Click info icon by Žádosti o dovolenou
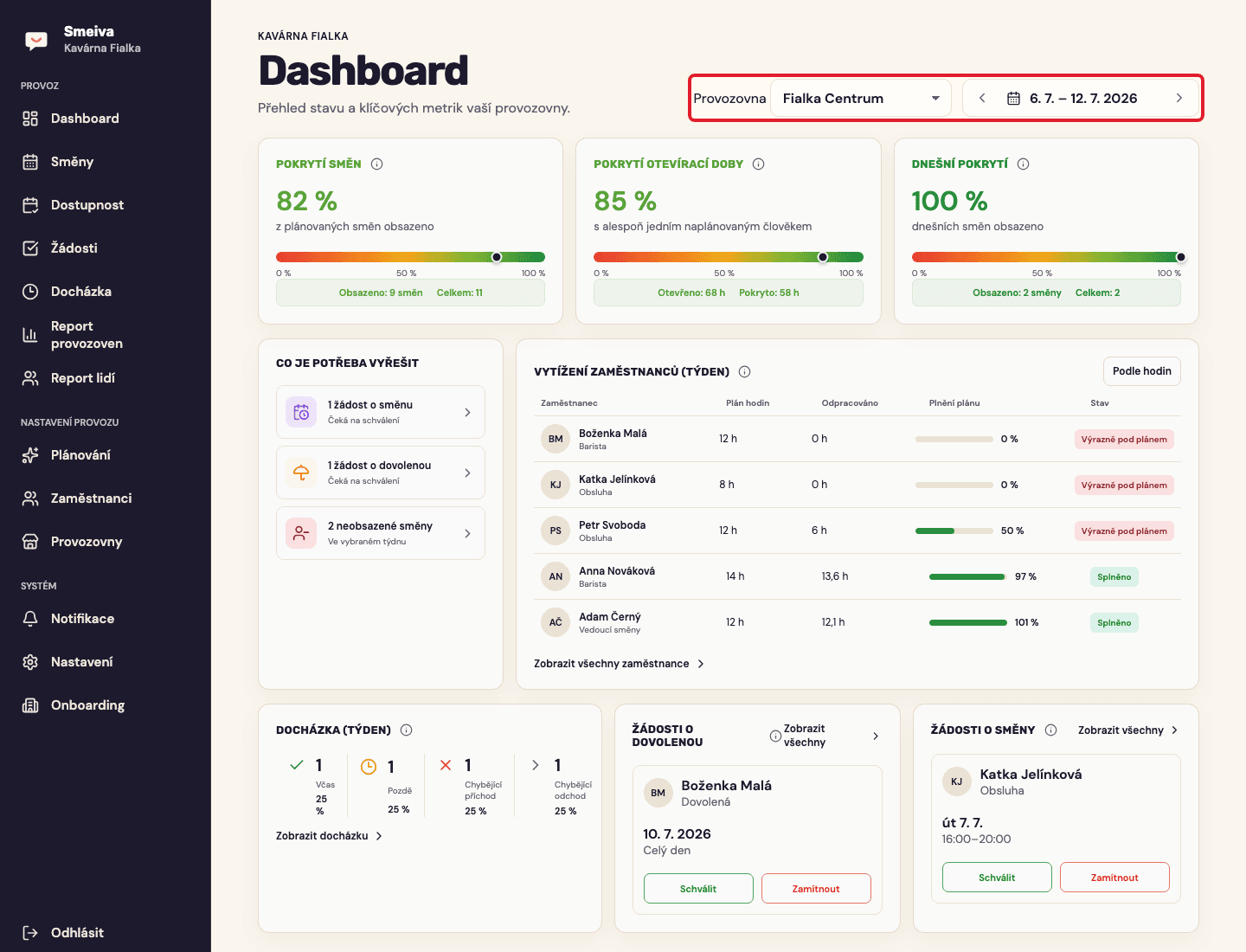Screen dimensions: 1246x952 775,736
